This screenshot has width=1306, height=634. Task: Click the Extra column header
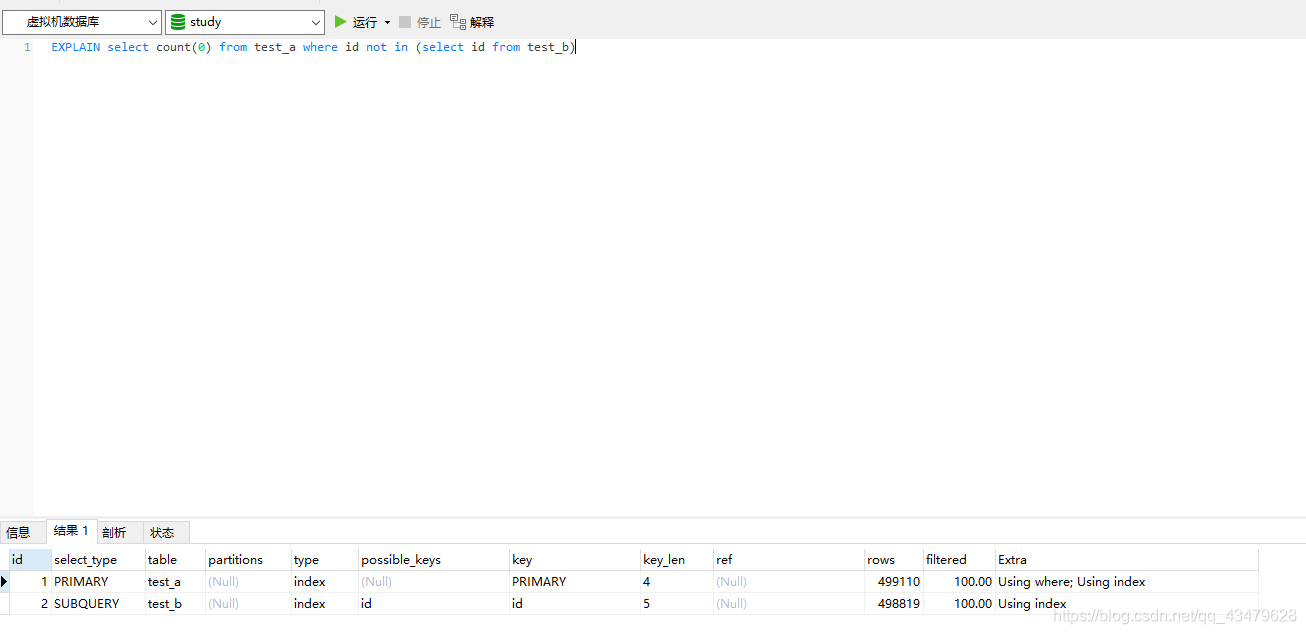(x=1126, y=559)
